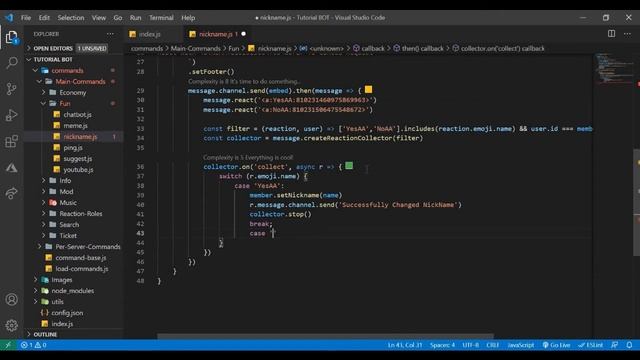Switch to the index.js tab
The height and width of the screenshot is (360, 640).
point(149,34)
